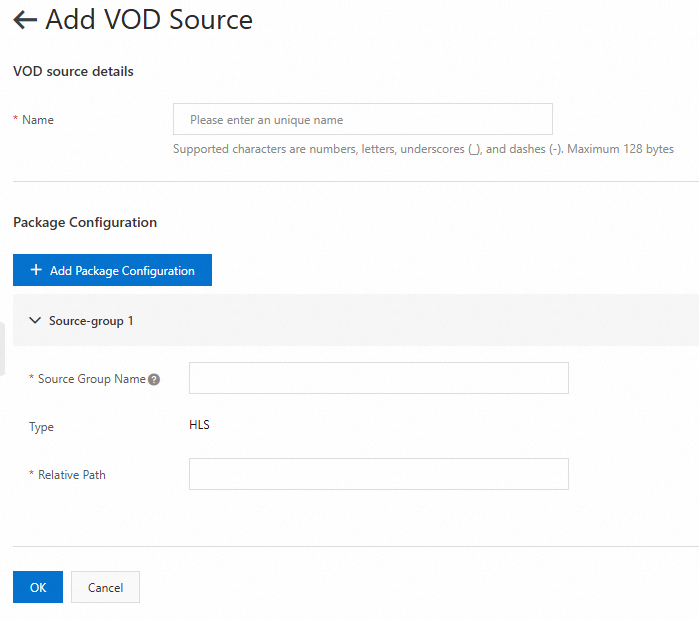Click the supported characters hint text

[423, 149]
